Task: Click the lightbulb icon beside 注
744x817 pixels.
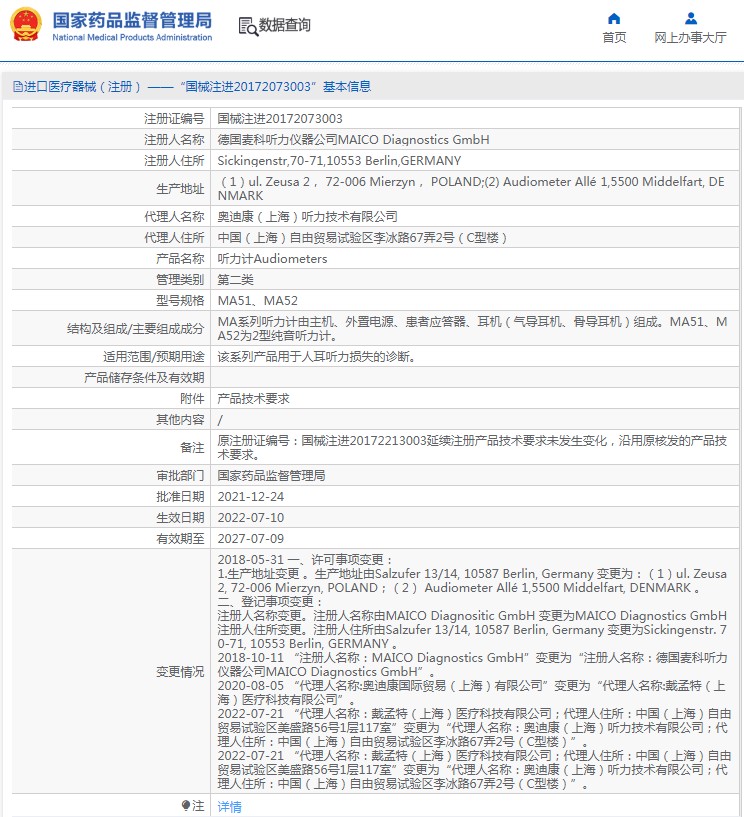Action: [x=186, y=806]
